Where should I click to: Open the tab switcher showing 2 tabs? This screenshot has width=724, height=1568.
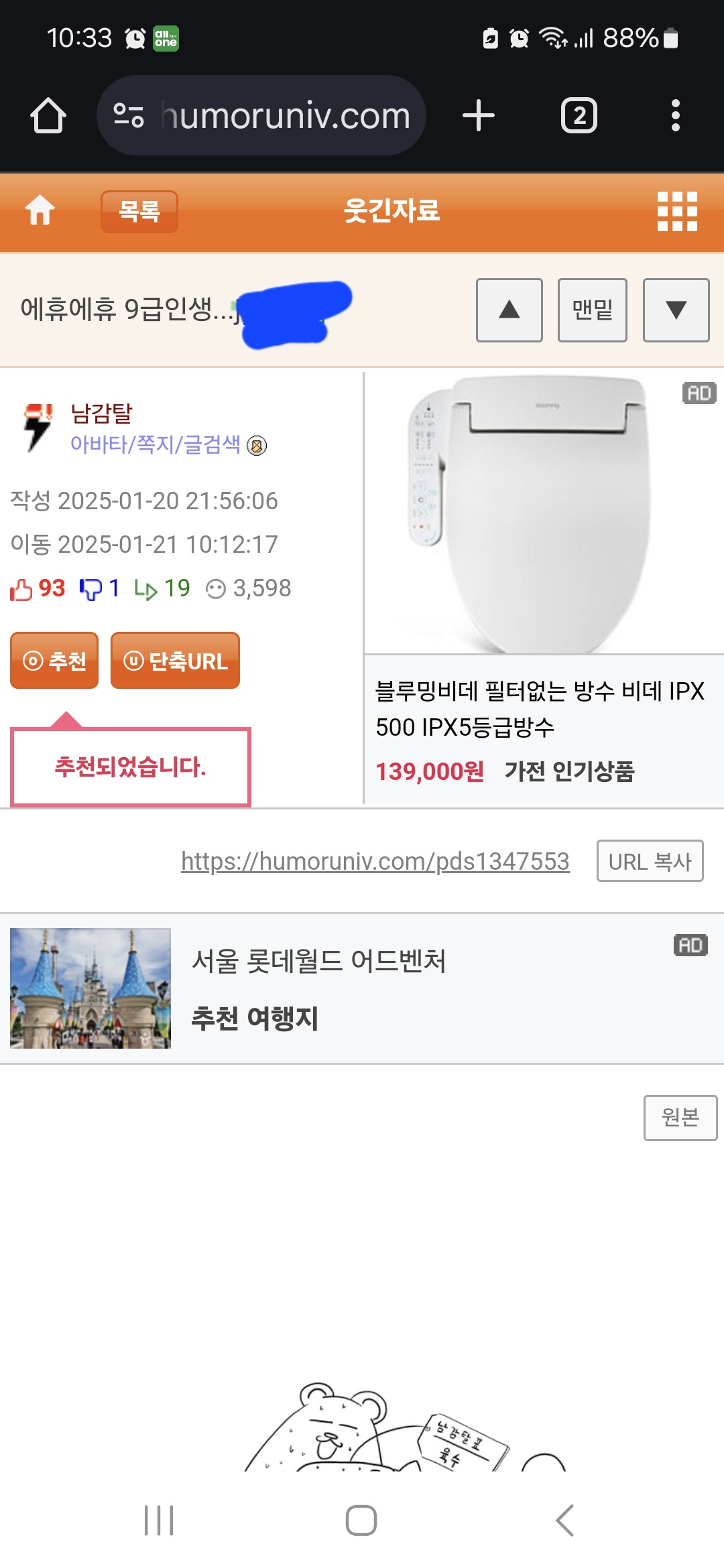579,116
